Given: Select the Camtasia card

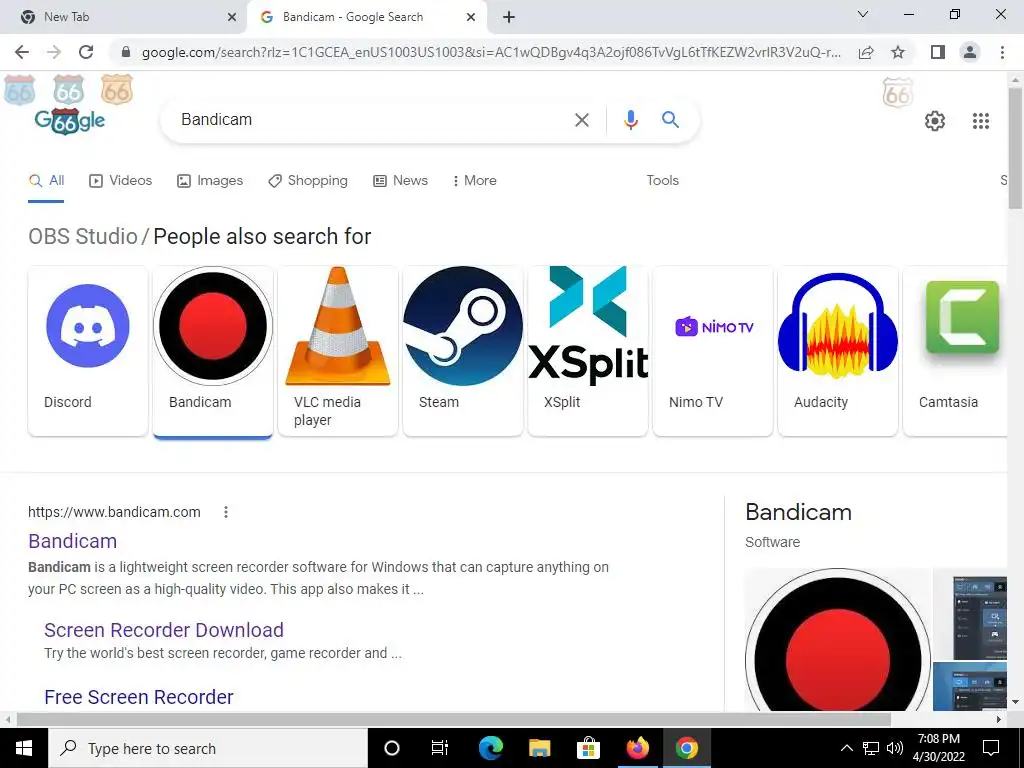Looking at the screenshot, I should pyautogui.click(x=955, y=351).
